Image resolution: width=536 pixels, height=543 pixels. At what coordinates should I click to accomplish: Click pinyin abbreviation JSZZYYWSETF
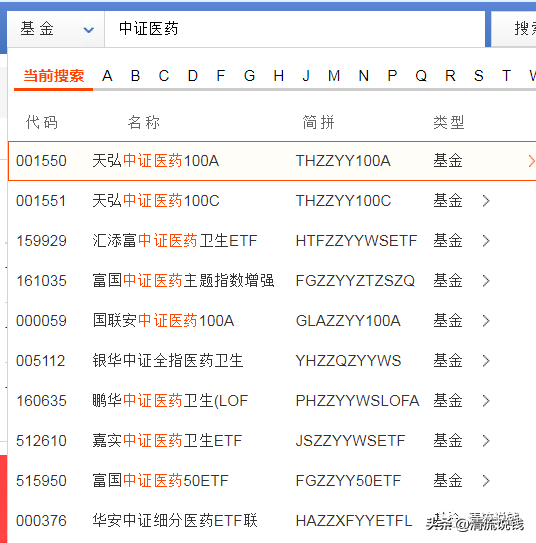(x=350, y=441)
